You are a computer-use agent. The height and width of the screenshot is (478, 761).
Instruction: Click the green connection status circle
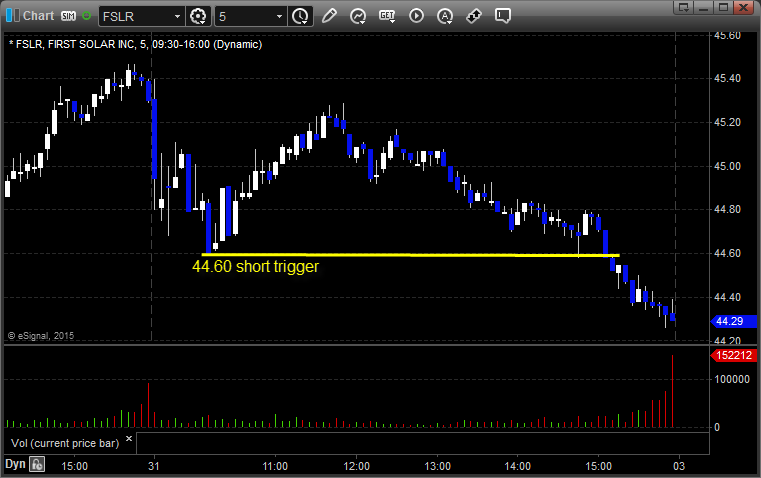pos(86,16)
